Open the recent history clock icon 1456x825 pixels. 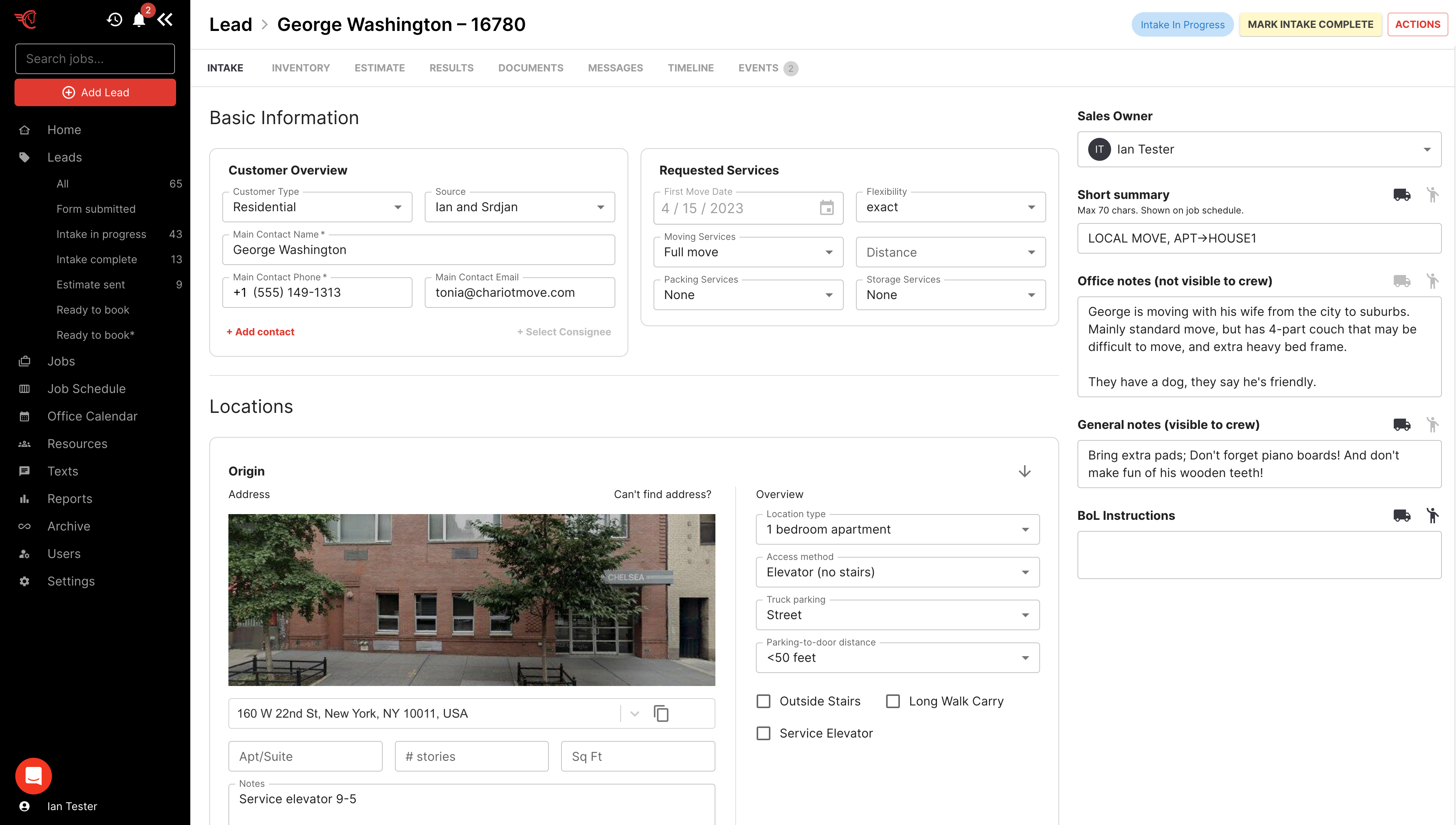[x=115, y=20]
